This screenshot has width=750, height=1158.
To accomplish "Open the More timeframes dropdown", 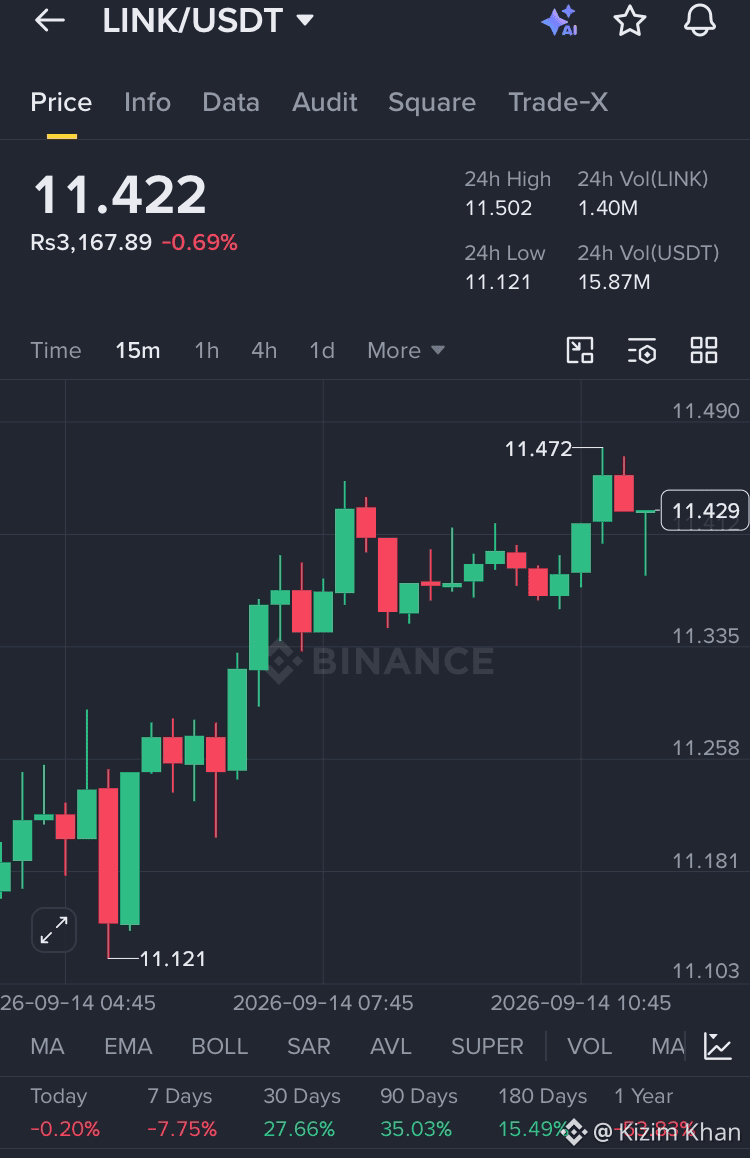I will (x=406, y=350).
